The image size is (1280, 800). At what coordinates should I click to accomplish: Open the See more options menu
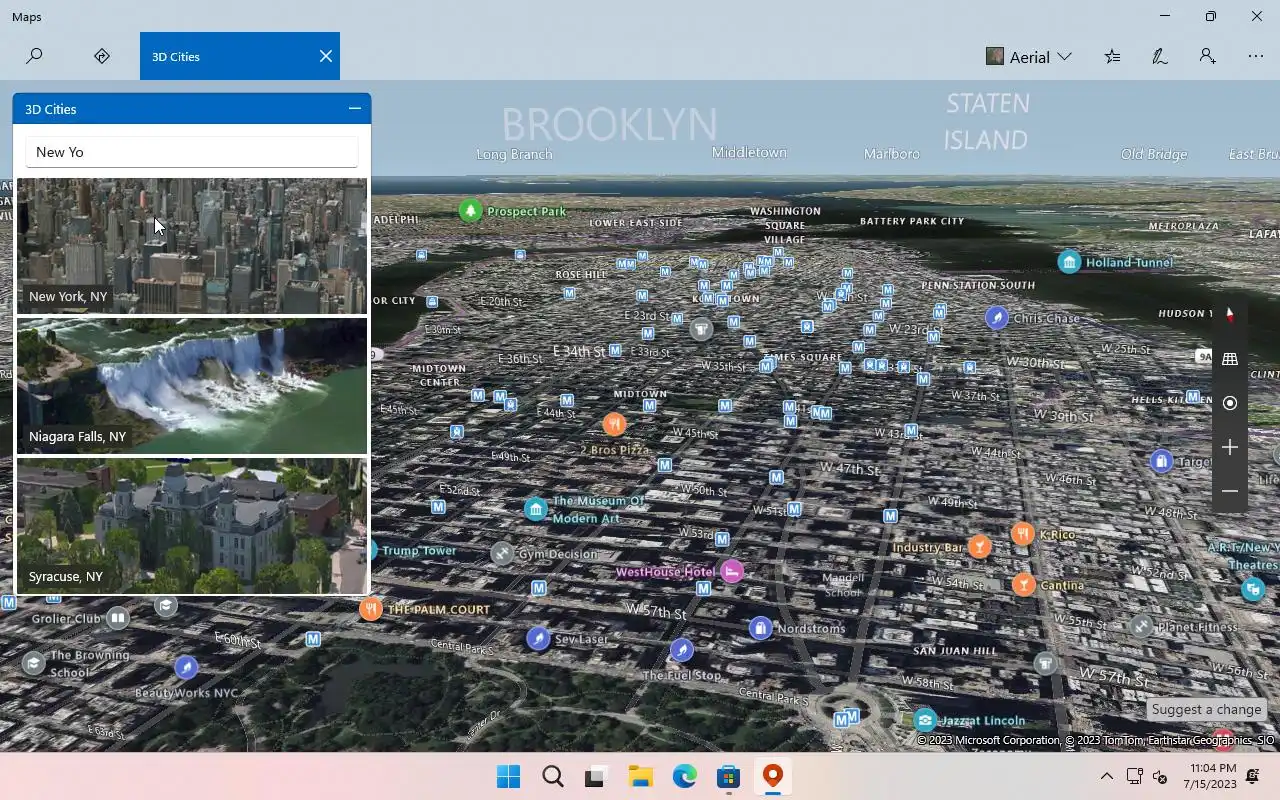(x=1255, y=56)
